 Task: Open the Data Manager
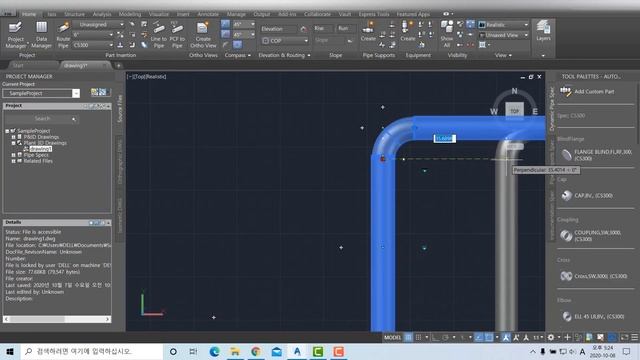(41, 35)
